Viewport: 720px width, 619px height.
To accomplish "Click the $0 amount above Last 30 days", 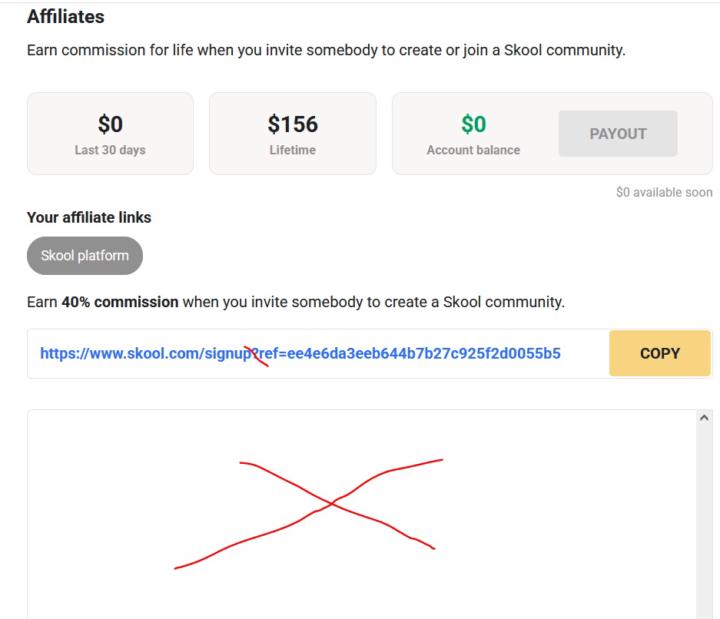I will 110,124.
